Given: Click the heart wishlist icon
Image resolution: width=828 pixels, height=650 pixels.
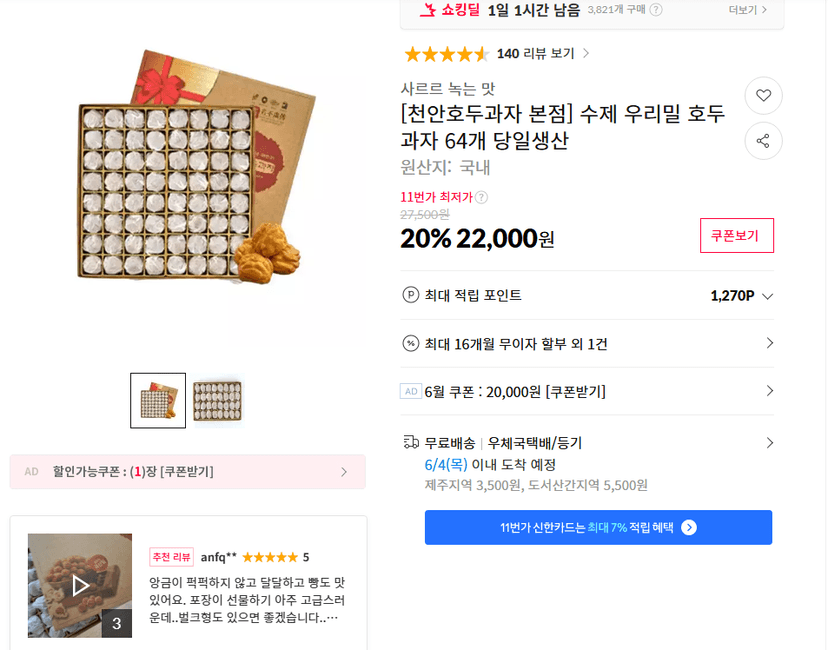Looking at the screenshot, I should (x=763, y=96).
